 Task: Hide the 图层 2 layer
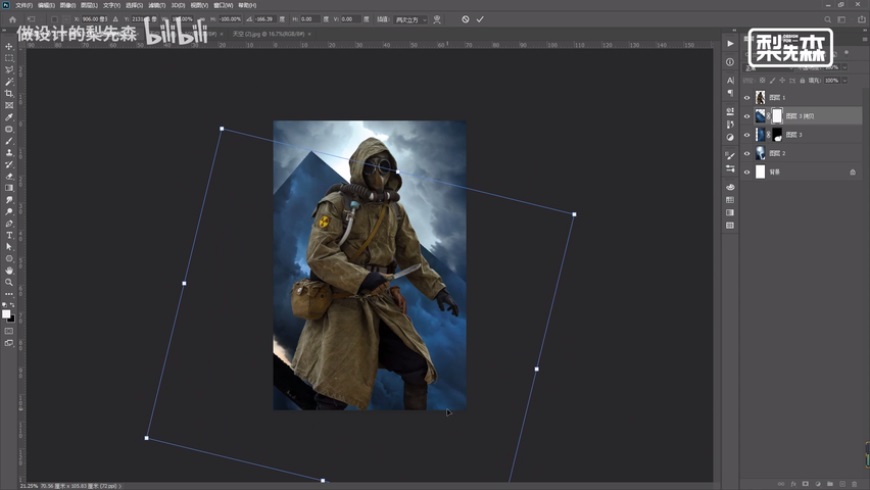click(747, 153)
